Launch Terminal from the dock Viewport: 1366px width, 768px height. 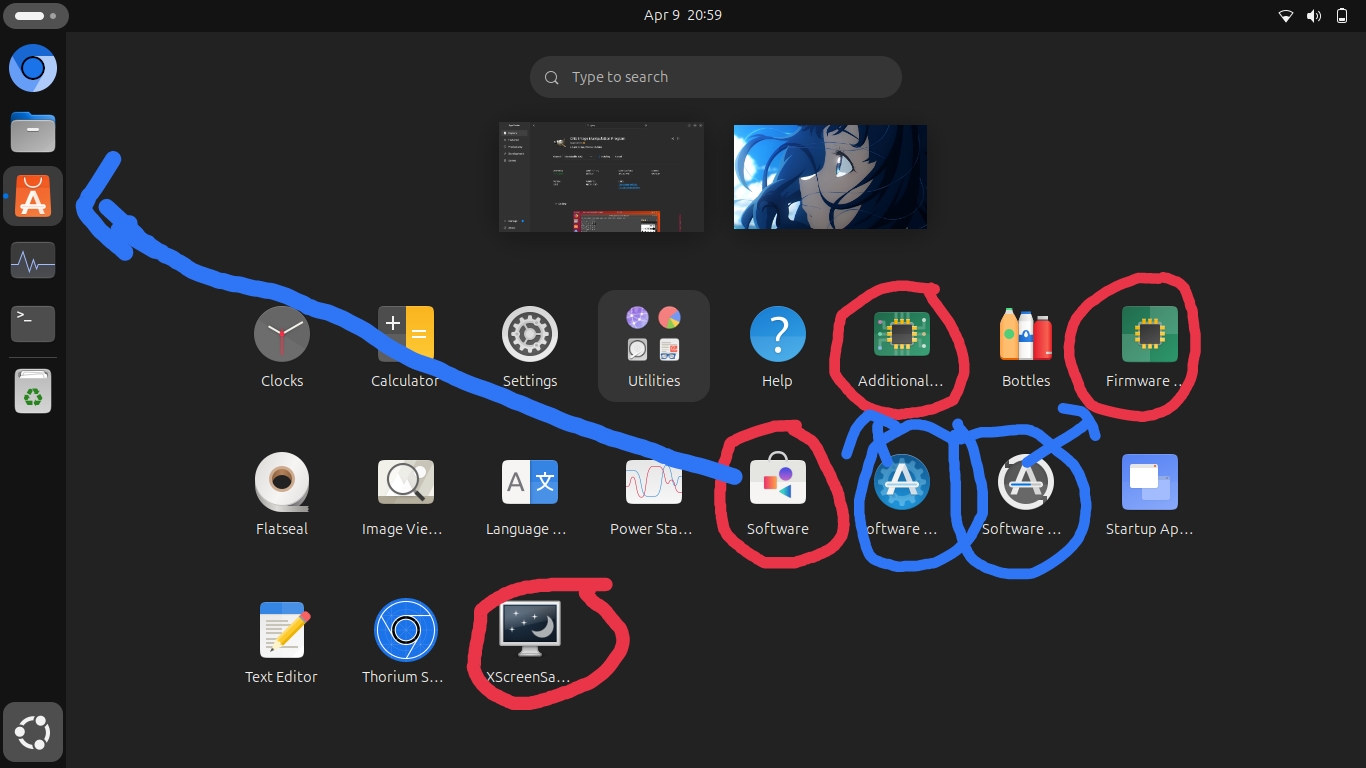(33, 324)
